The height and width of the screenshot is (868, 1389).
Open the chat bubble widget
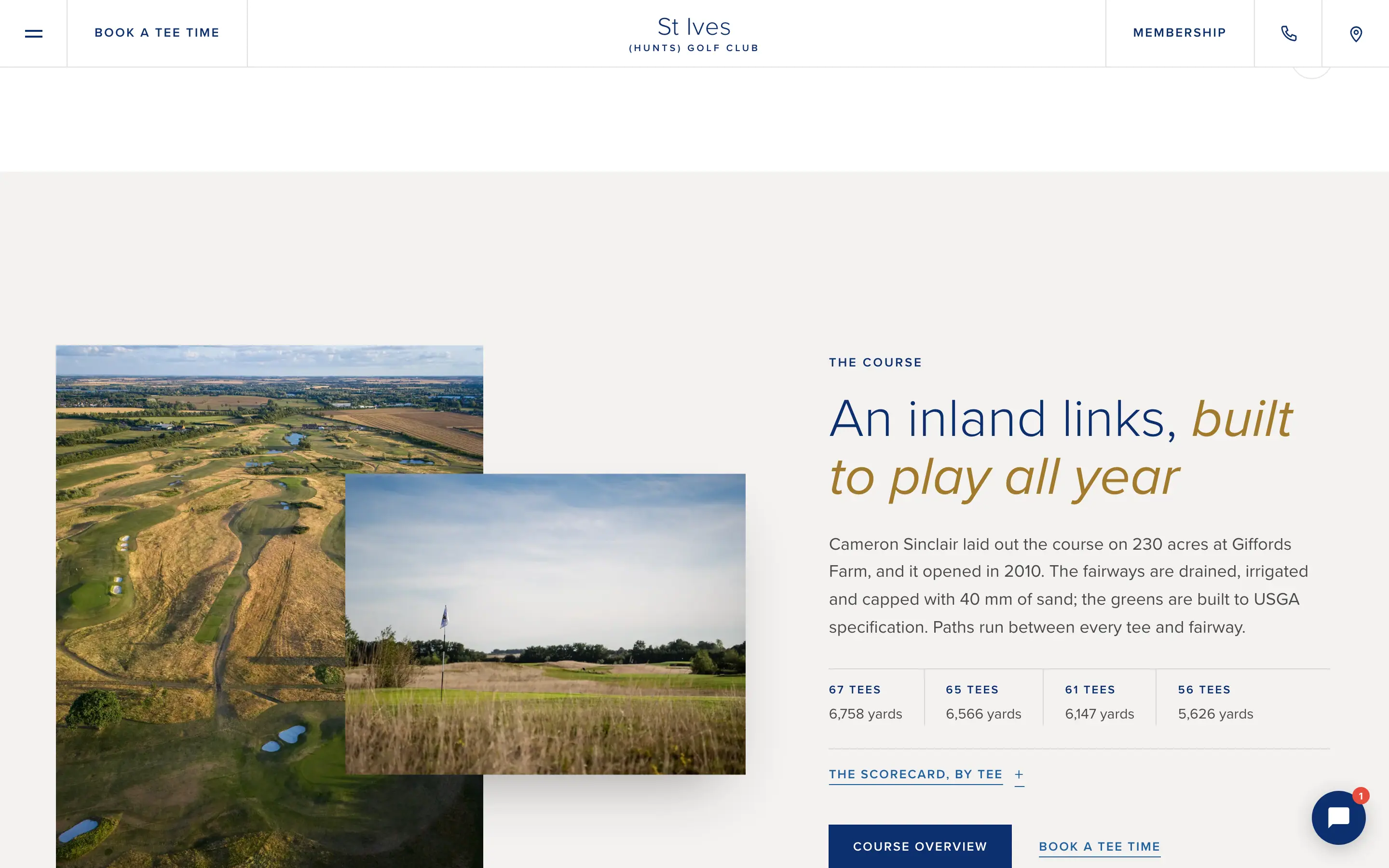click(x=1338, y=817)
